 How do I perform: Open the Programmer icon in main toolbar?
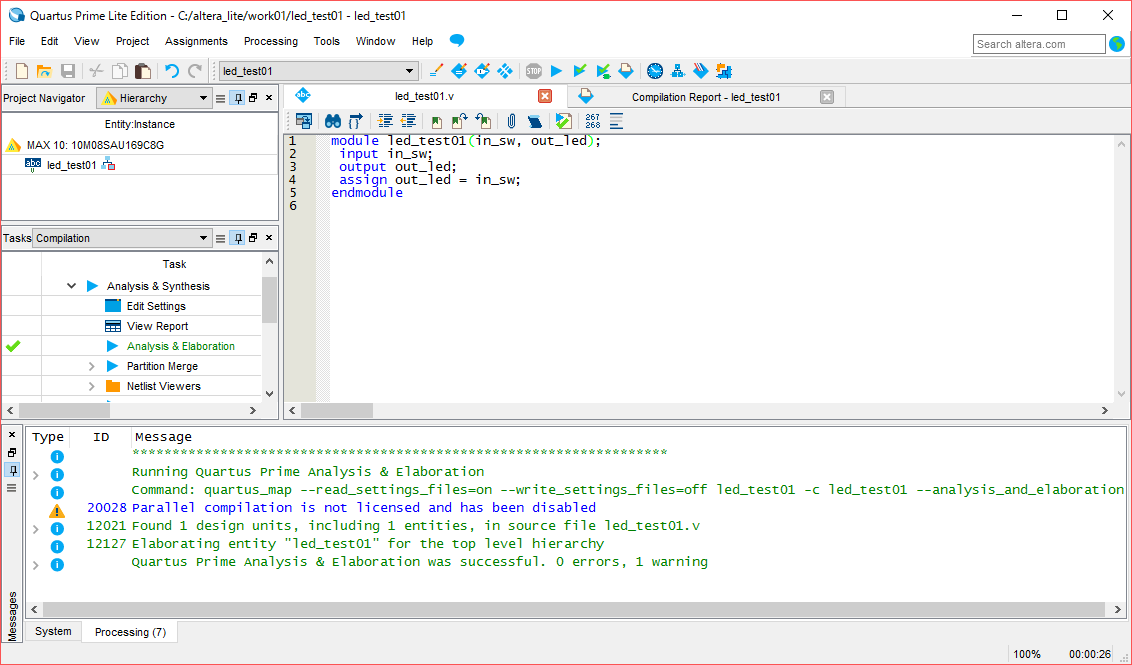pyautogui.click(x=701, y=71)
